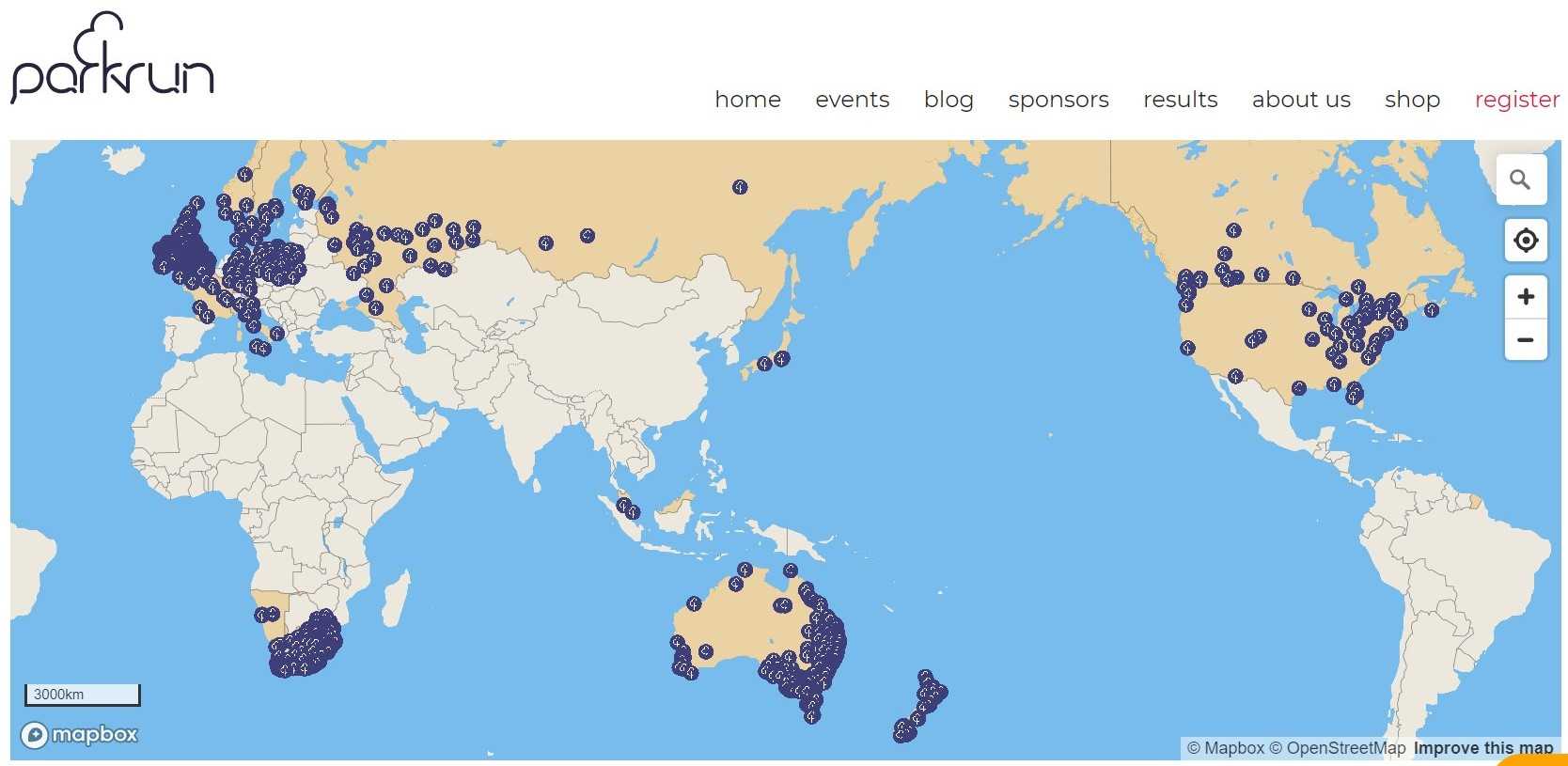
Task: Visit the about us page
Action: tap(1300, 100)
